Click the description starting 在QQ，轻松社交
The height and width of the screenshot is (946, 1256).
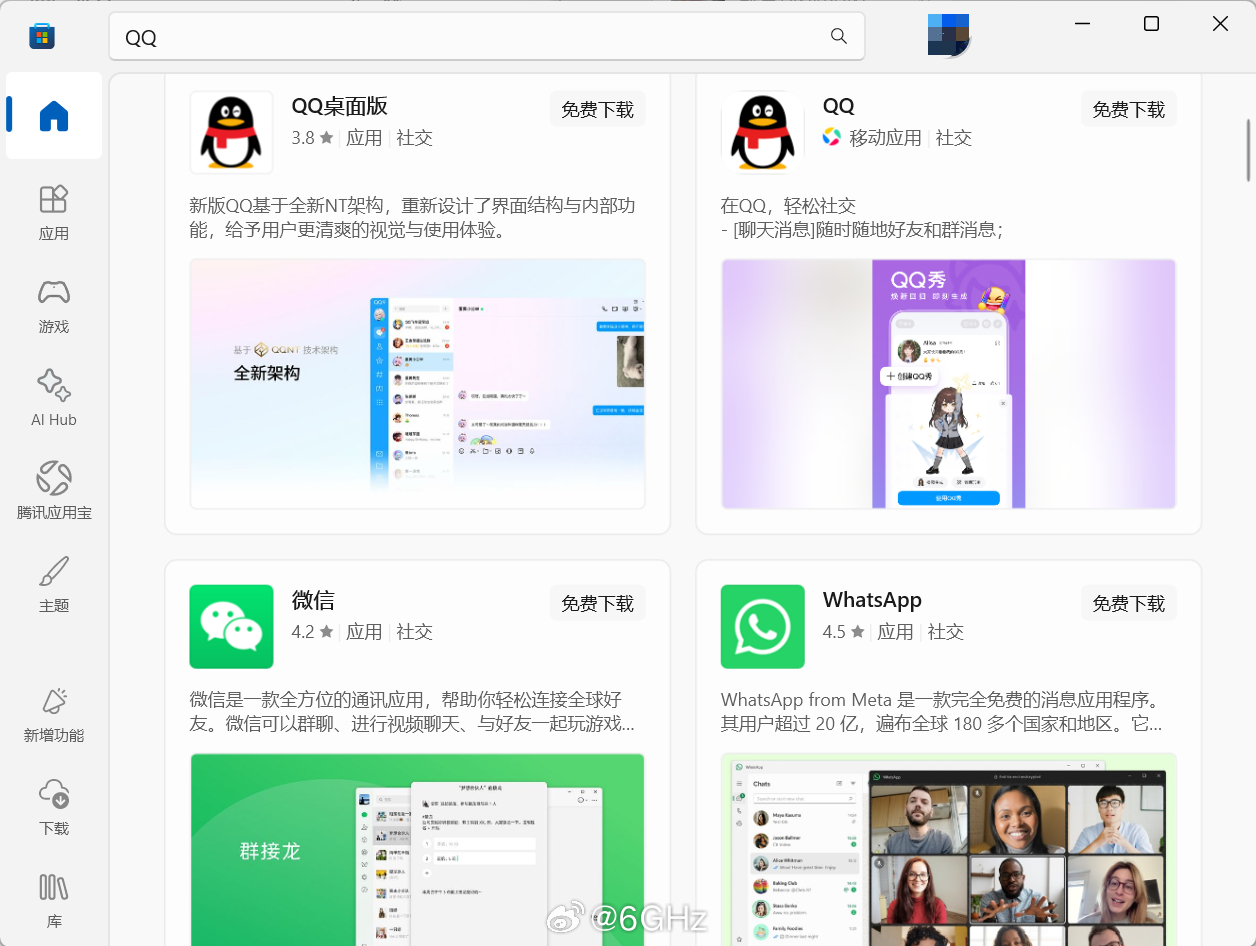coord(861,218)
